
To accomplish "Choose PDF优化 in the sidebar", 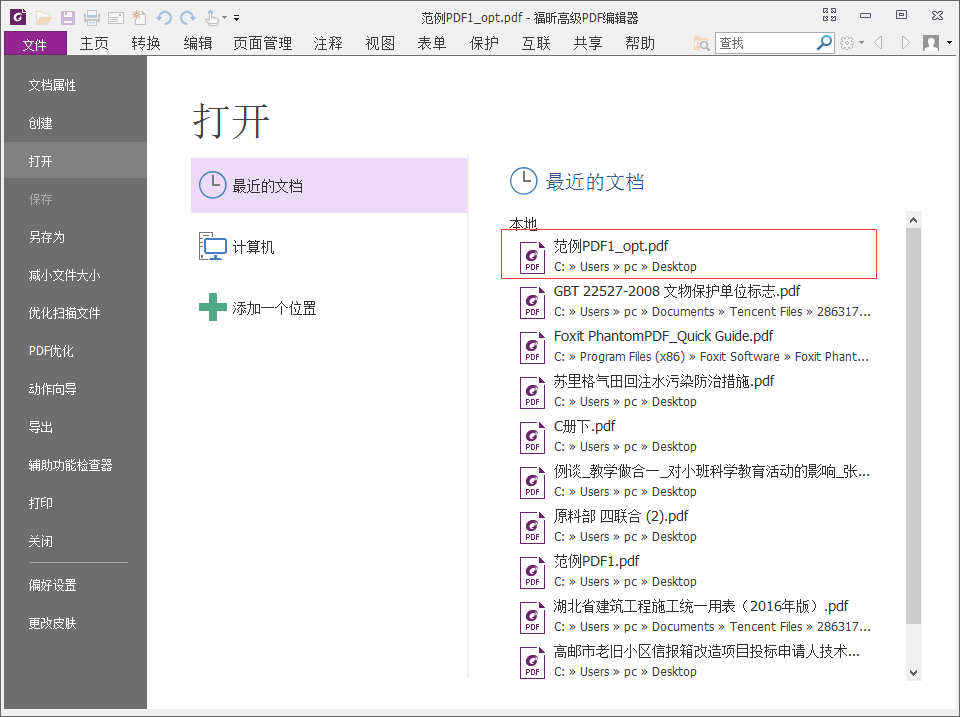I will point(75,351).
